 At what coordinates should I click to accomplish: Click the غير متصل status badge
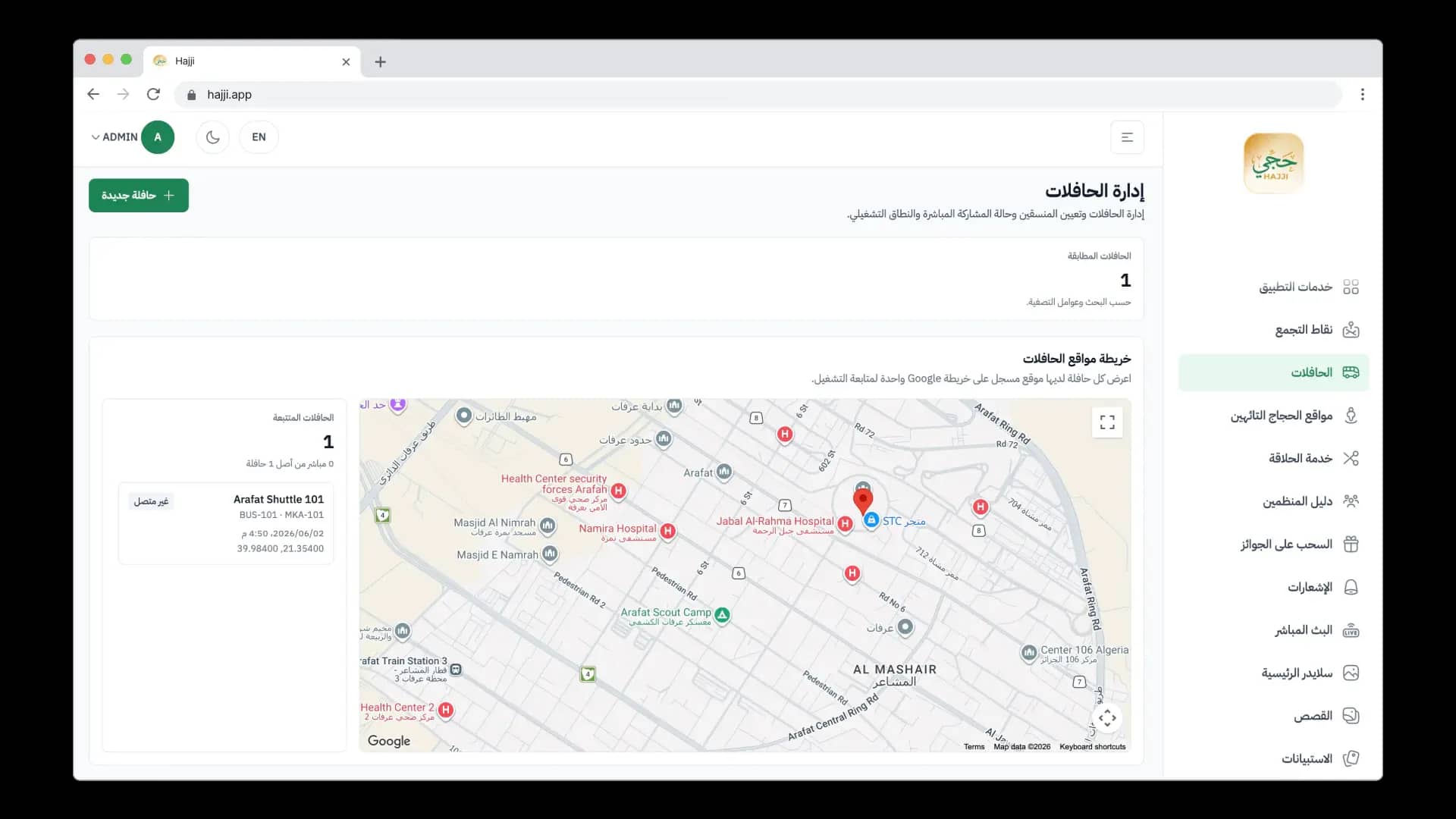151,501
